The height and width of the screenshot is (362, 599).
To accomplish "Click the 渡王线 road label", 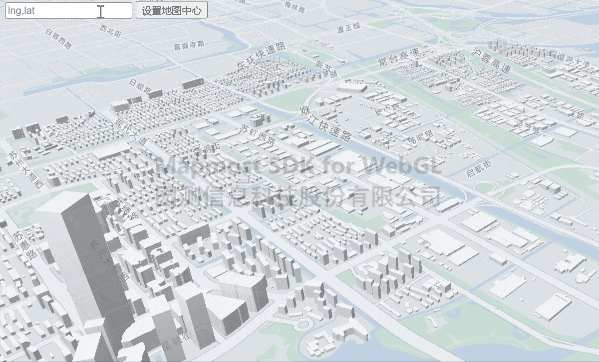I will (348, 28).
